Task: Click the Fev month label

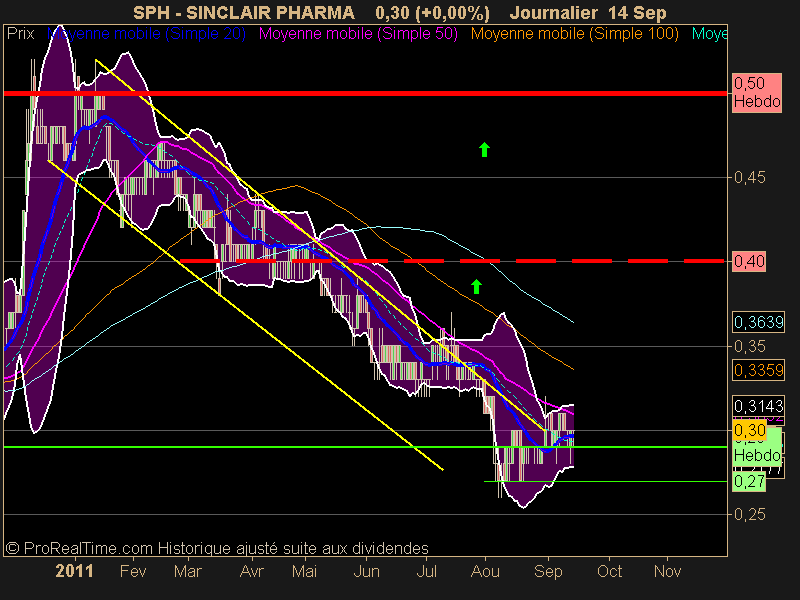Action: point(133,571)
